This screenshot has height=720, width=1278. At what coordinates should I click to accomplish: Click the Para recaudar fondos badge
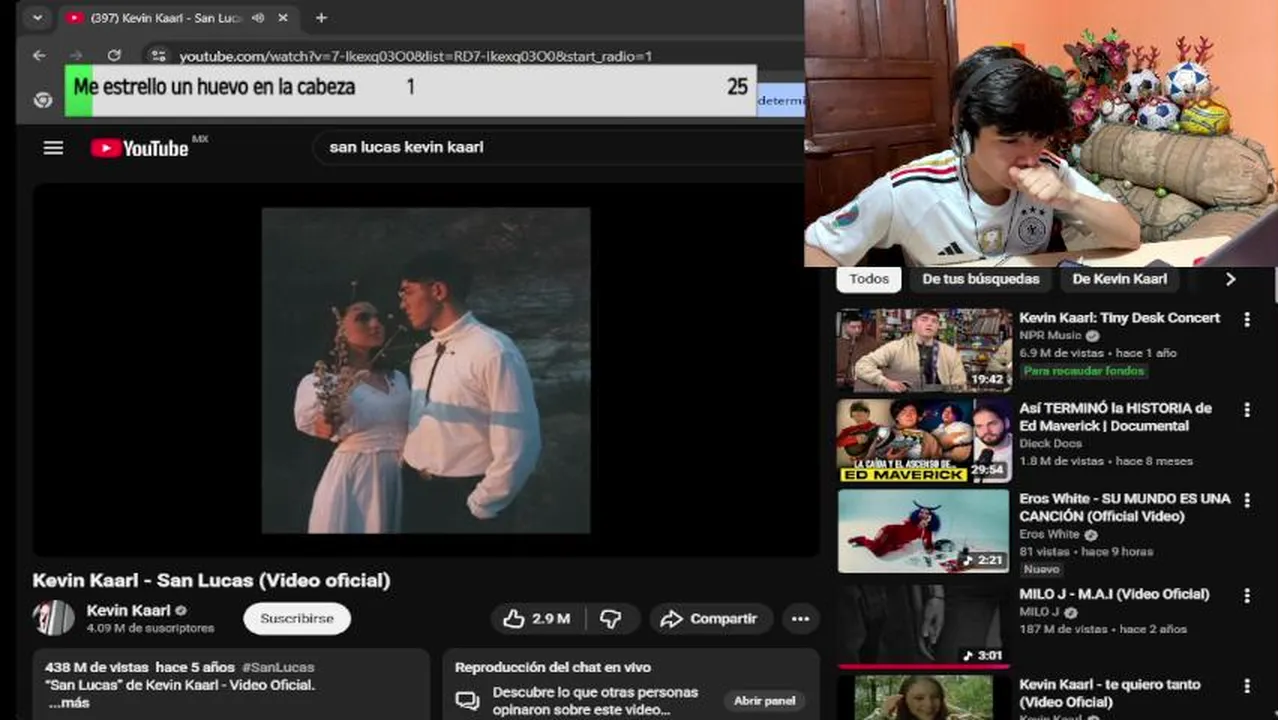click(x=1083, y=371)
